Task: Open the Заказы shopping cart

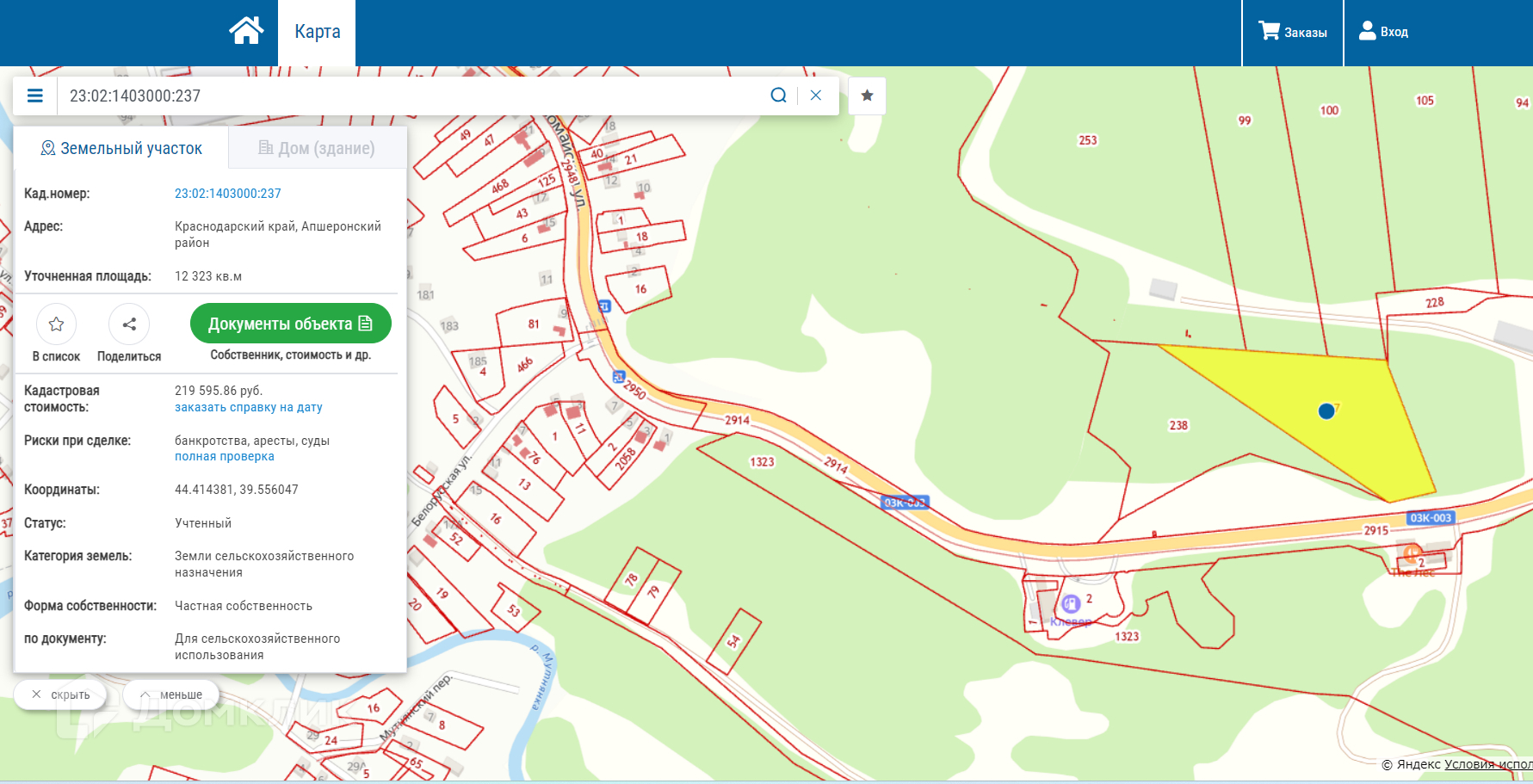Action: click(x=1292, y=32)
